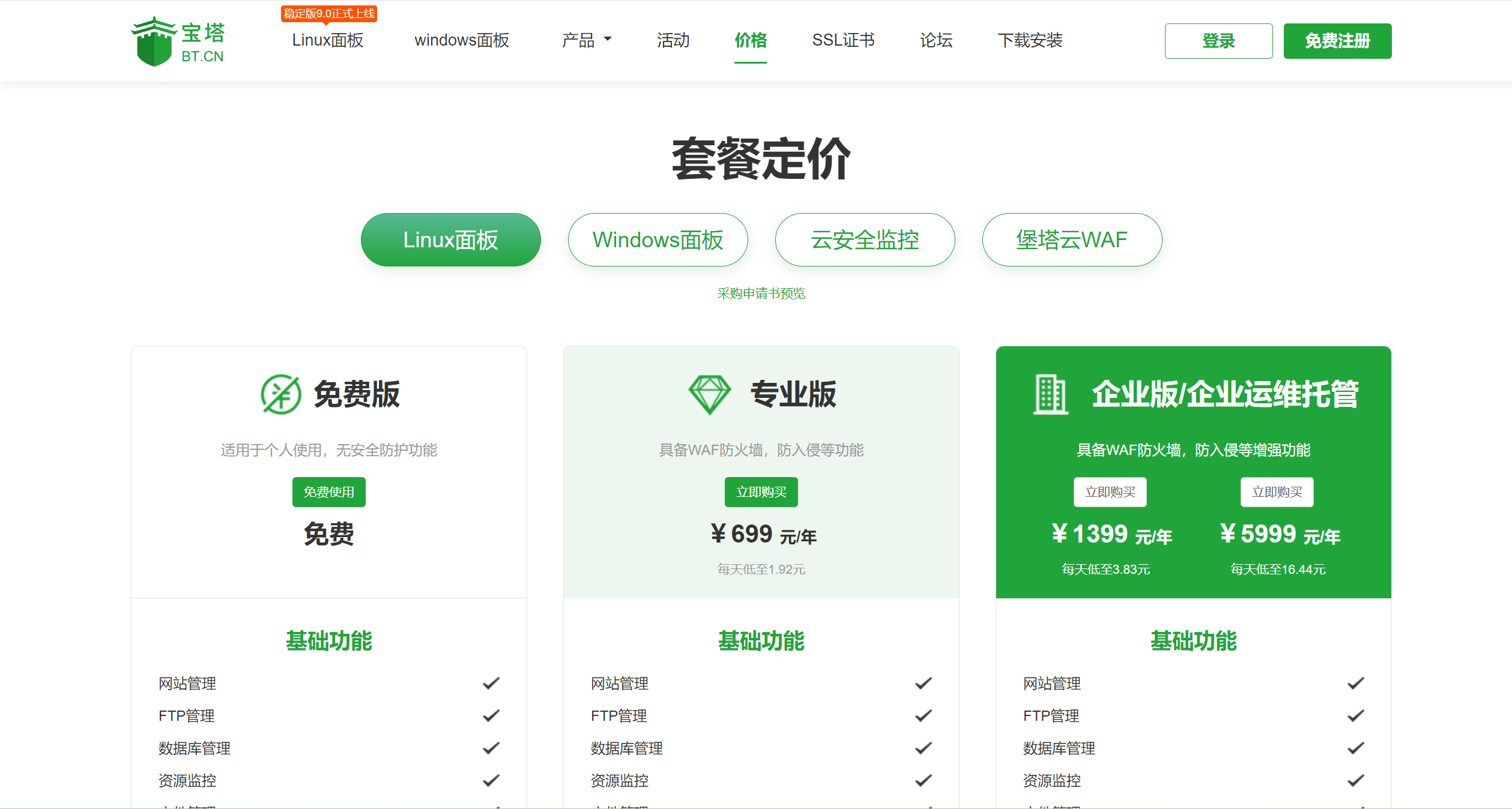This screenshot has width=1512, height=809.
Task: Click 立即购买 for the ¥699 professional plan
Action: [x=761, y=492]
